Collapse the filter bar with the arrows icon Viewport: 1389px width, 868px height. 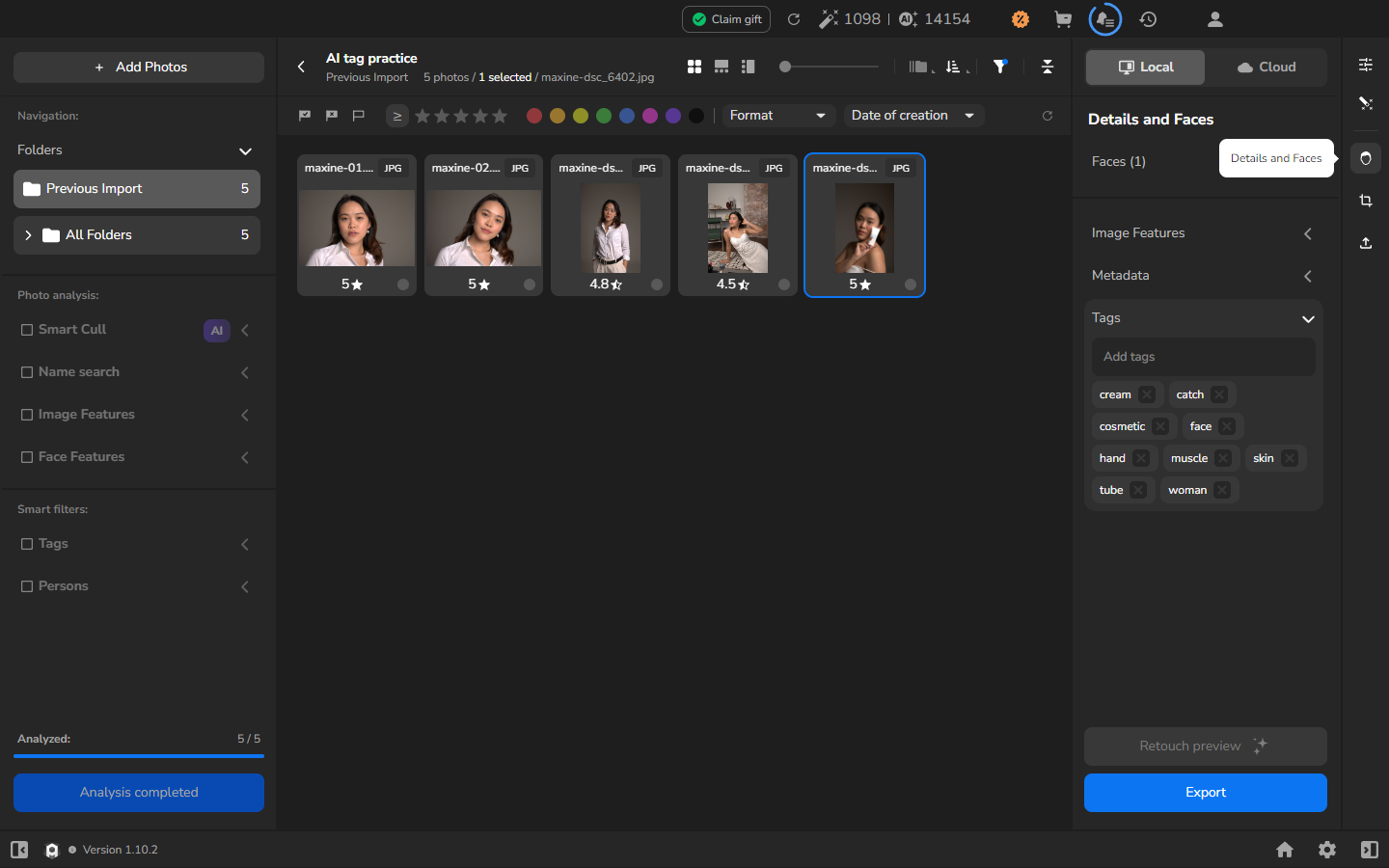pos(1048,67)
